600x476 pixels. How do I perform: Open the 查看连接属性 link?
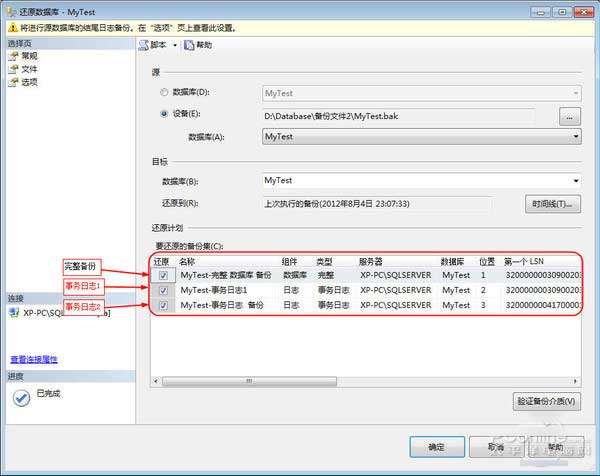point(34,359)
